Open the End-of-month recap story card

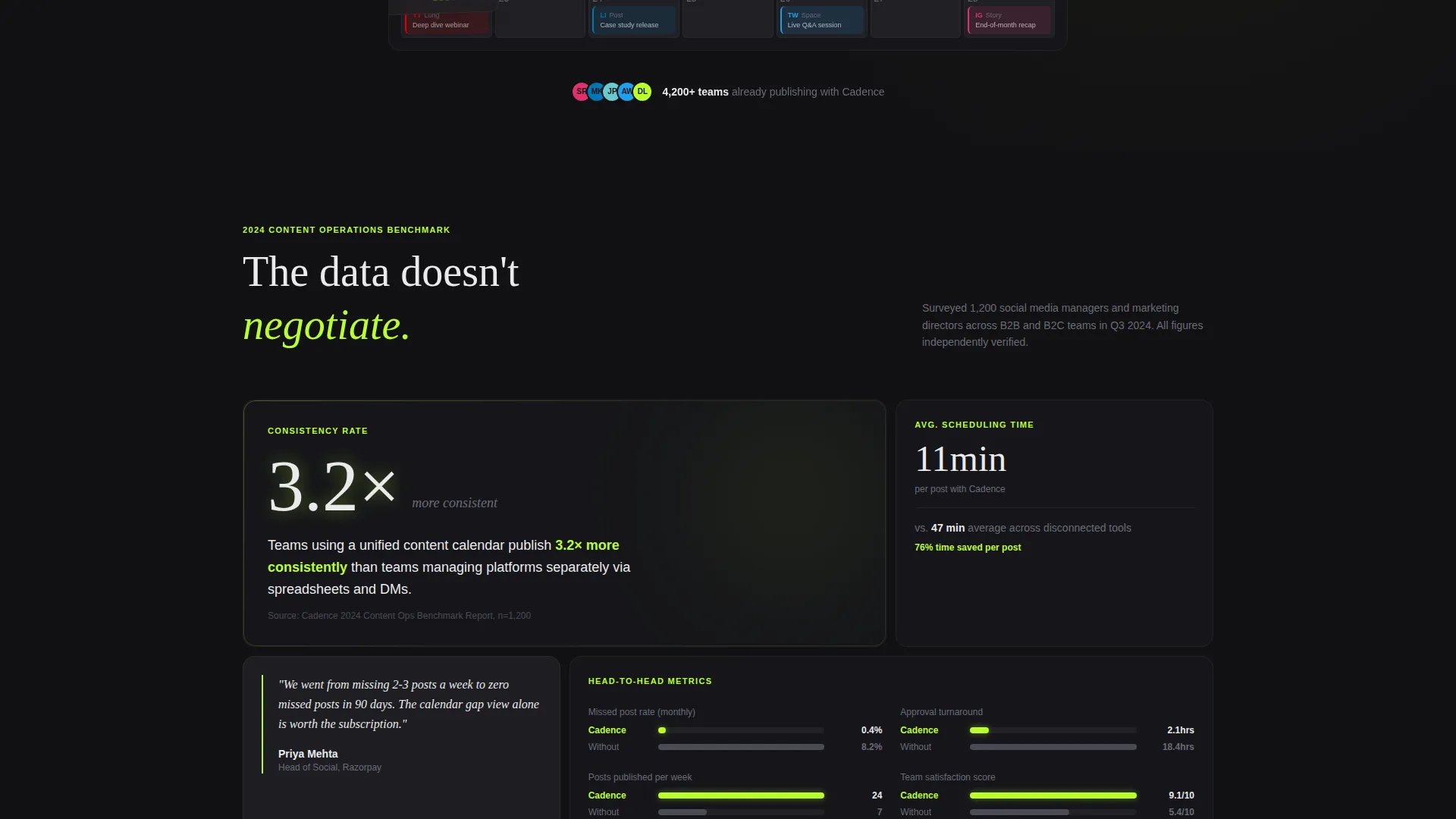pyautogui.click(x=1009, y=20)
